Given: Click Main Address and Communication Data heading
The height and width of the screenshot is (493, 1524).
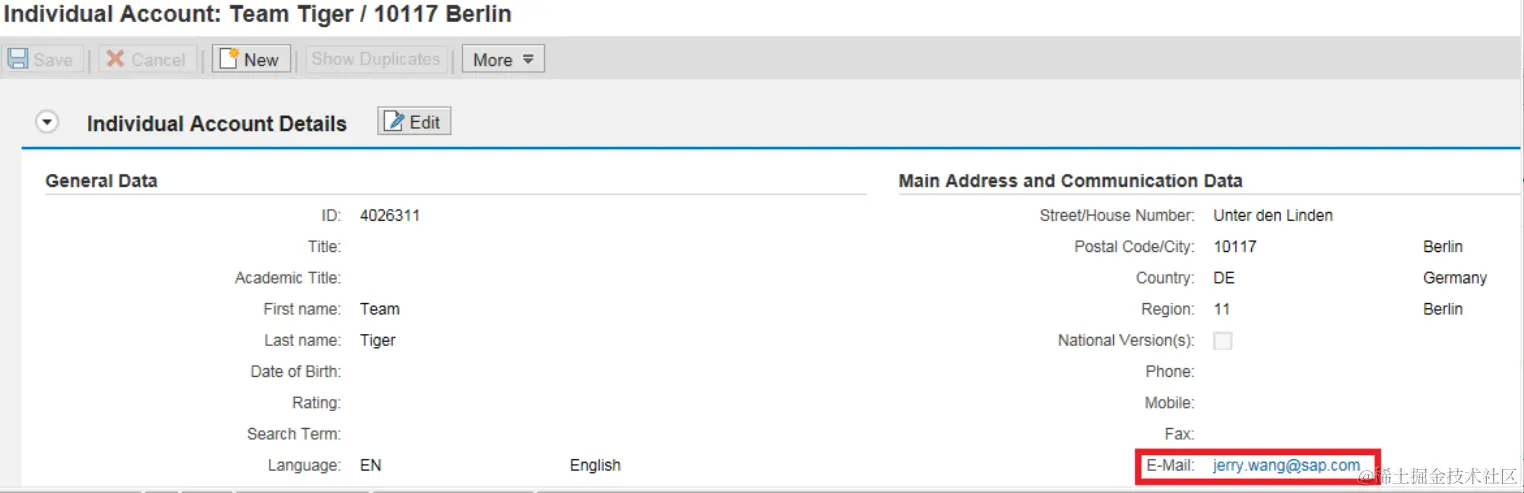Looking at the screenshot, I should coord(1071,181).
